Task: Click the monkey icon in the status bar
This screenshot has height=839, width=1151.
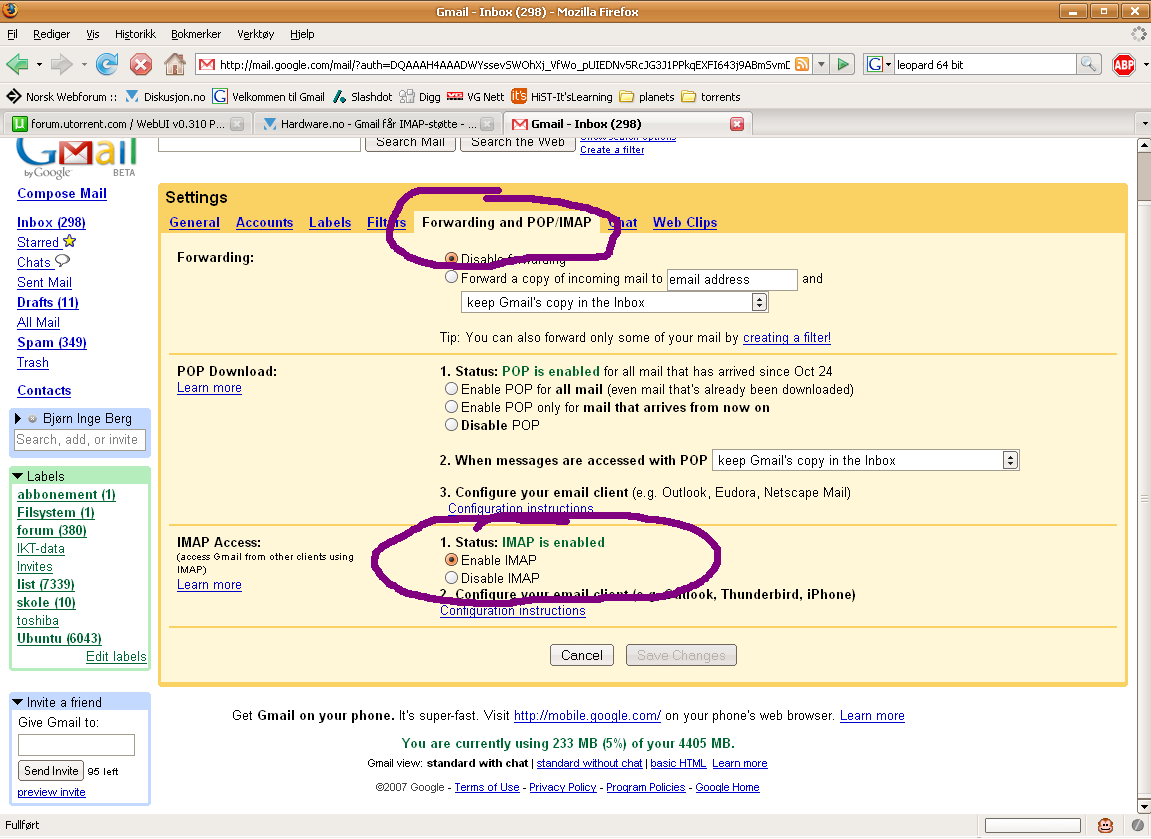Action: 1105,825
